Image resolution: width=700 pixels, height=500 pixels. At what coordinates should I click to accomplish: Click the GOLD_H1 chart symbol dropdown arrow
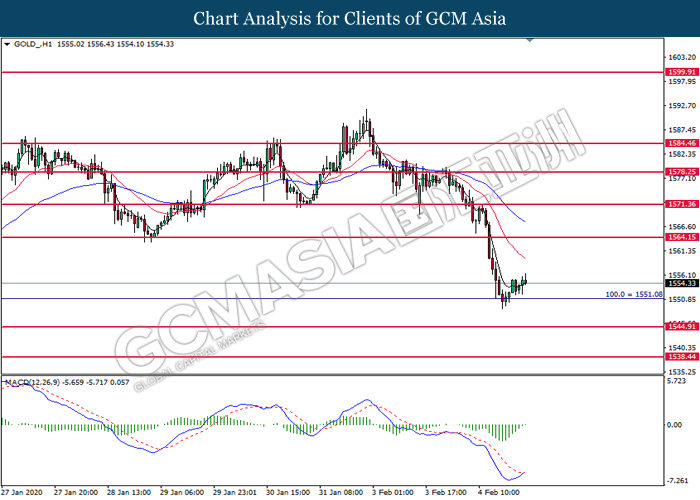pyautogui.click(x=7, y=44)
